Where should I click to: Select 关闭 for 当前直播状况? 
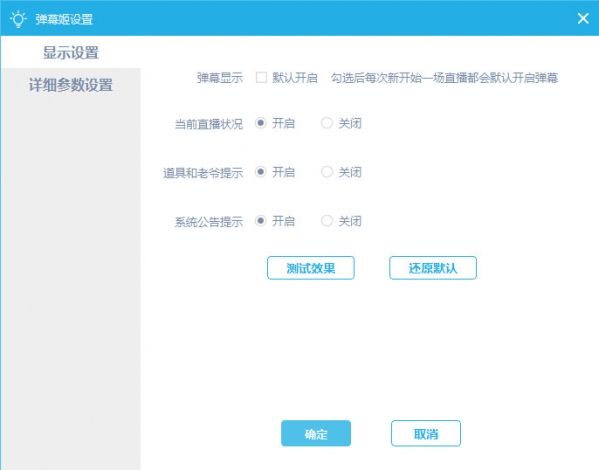(327, 123)
